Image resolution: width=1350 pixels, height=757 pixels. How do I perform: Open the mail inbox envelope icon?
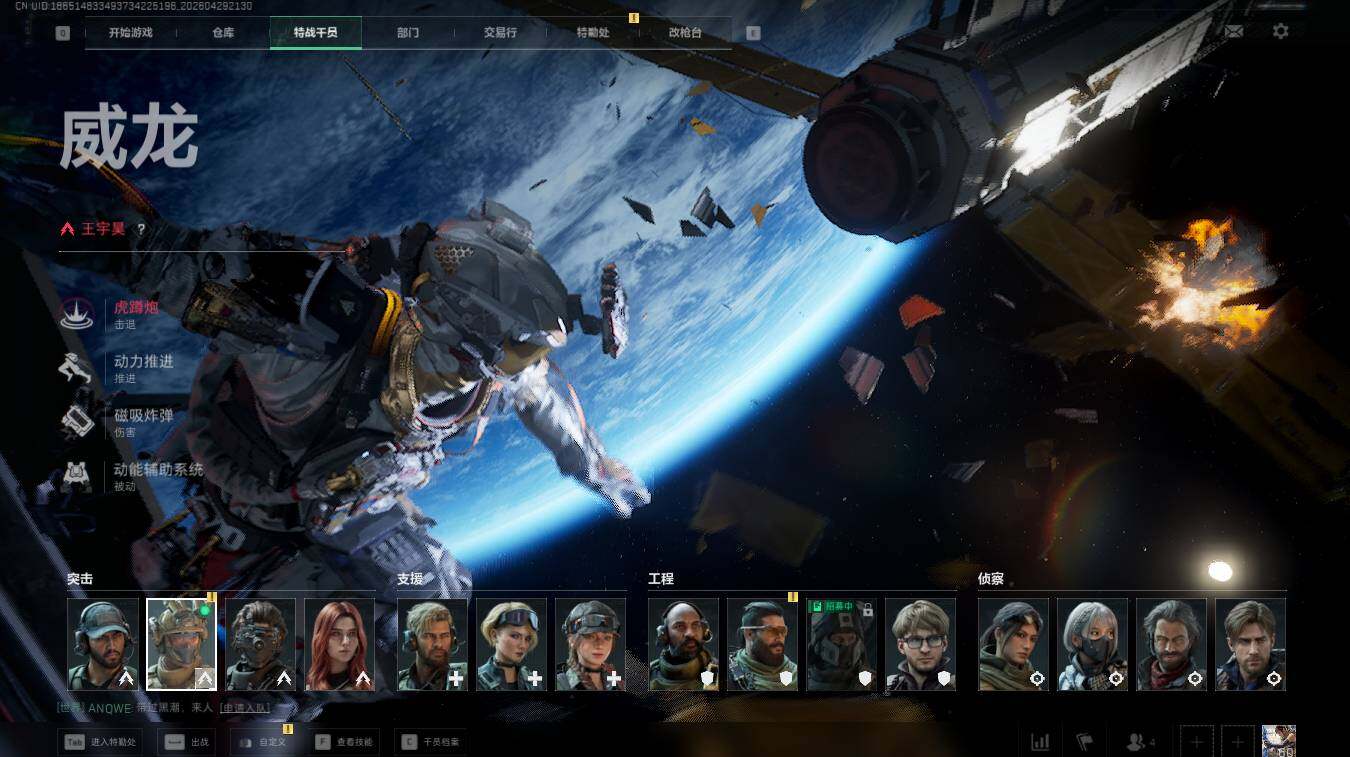click(1234, 31)
